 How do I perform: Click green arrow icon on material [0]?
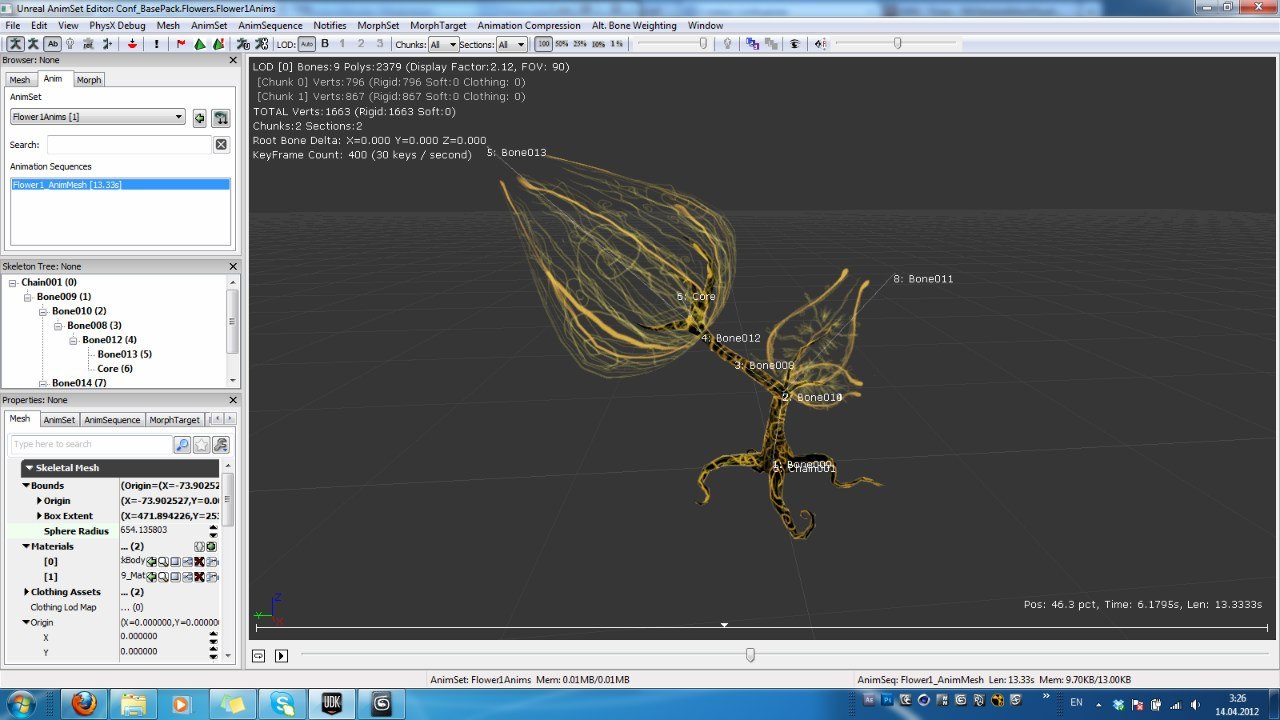[x=151, y=562]
